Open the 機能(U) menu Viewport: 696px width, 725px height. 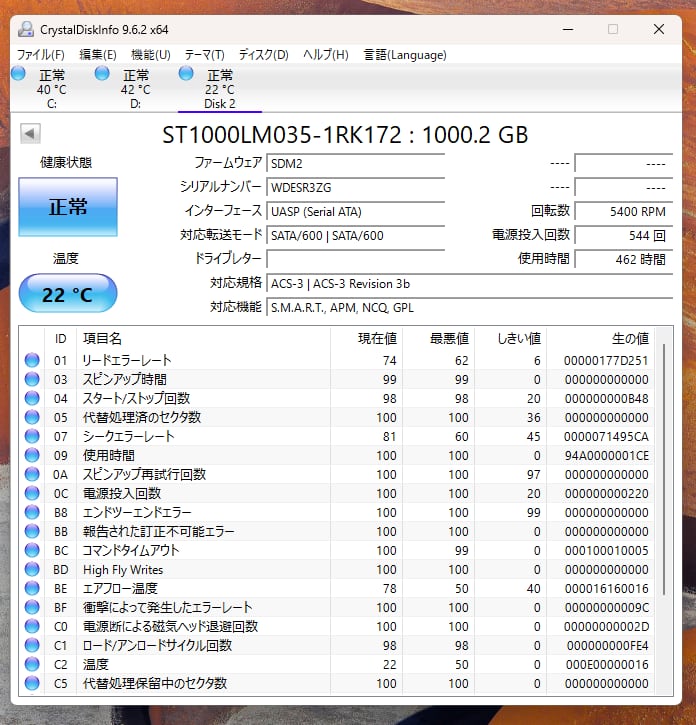point(150,54)
